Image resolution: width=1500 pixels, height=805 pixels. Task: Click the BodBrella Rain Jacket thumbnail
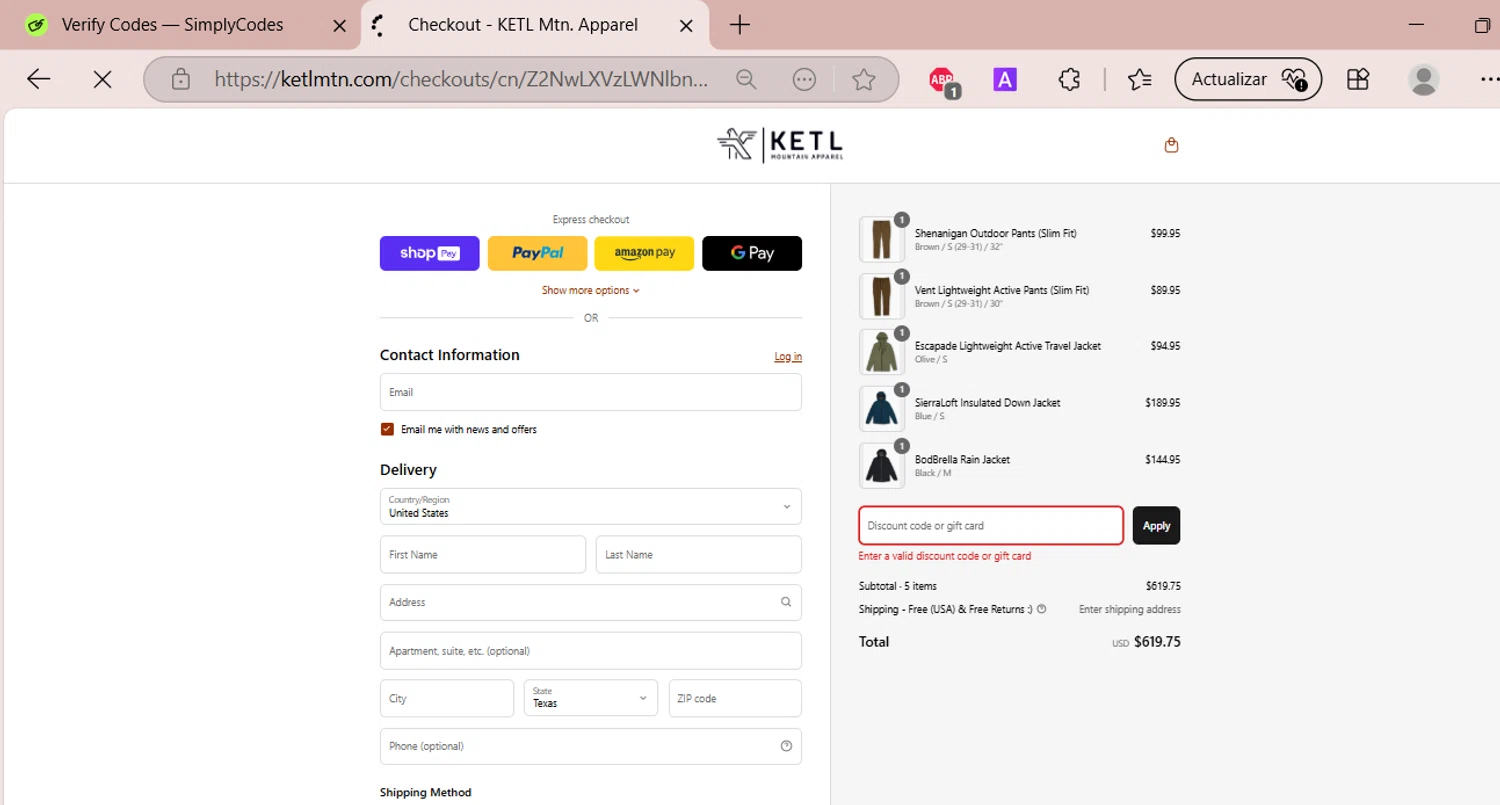pos(882,466)
